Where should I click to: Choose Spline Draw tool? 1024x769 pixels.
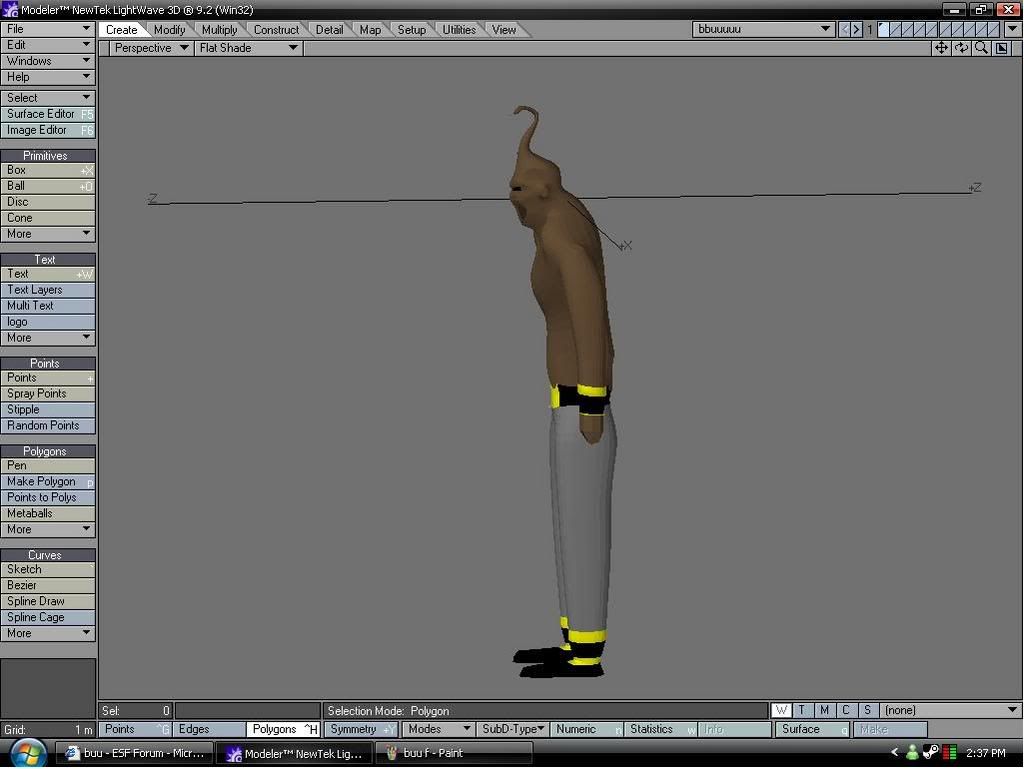48,601
